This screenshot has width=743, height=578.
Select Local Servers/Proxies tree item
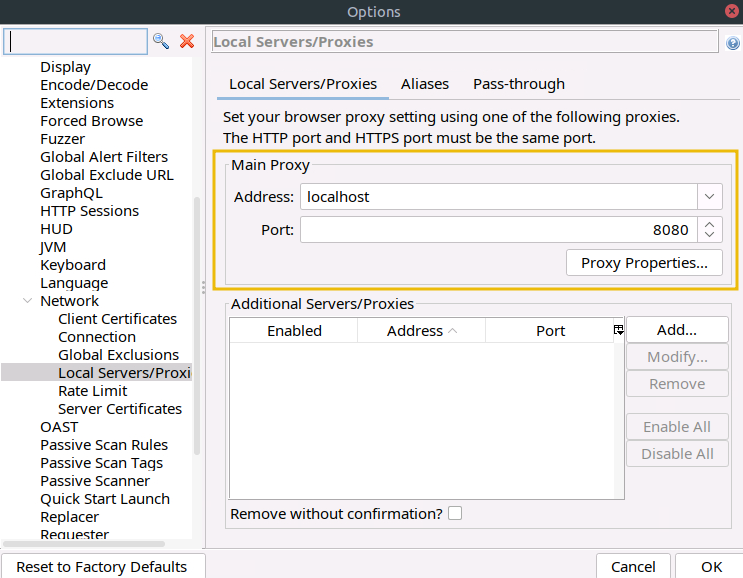(x=124, y=373)
